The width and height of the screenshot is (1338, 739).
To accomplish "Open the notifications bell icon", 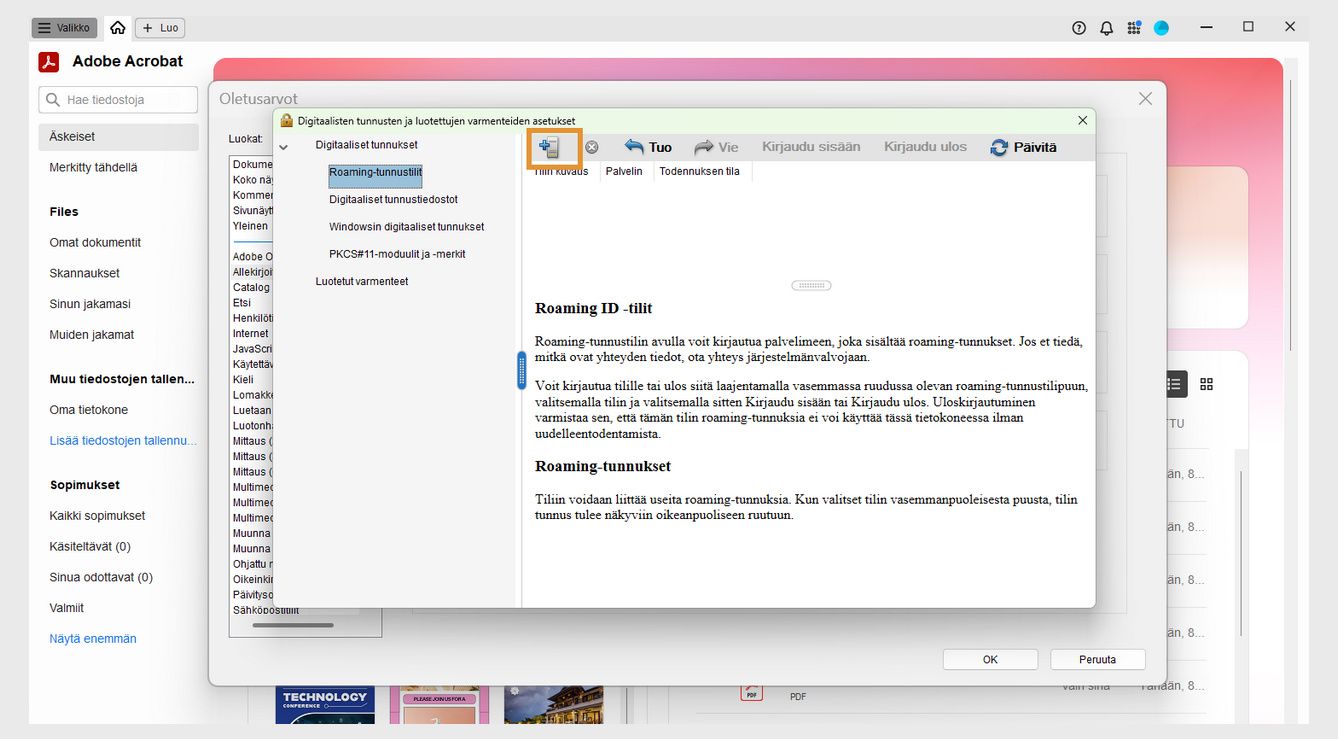I will coord(1106,28).
